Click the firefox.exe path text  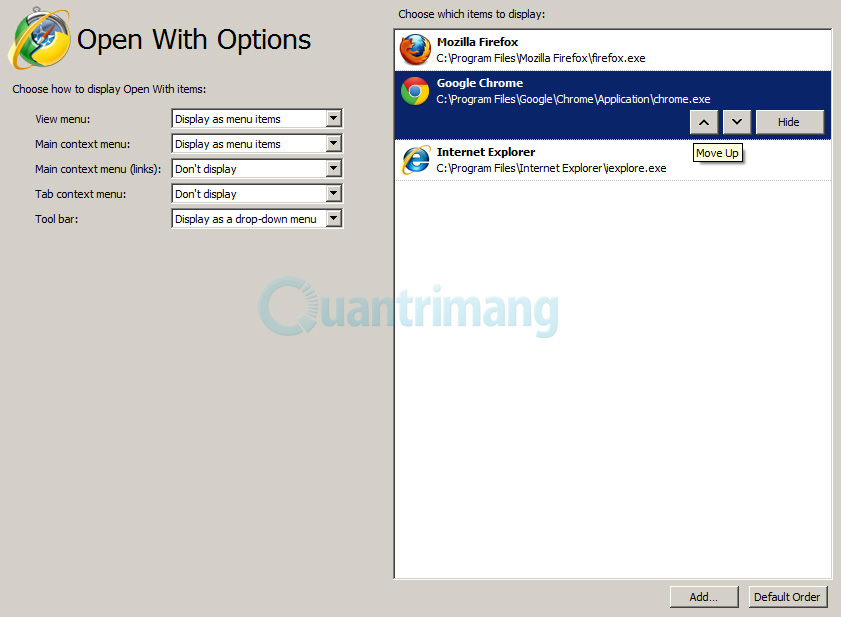click(x=541, y=58)
